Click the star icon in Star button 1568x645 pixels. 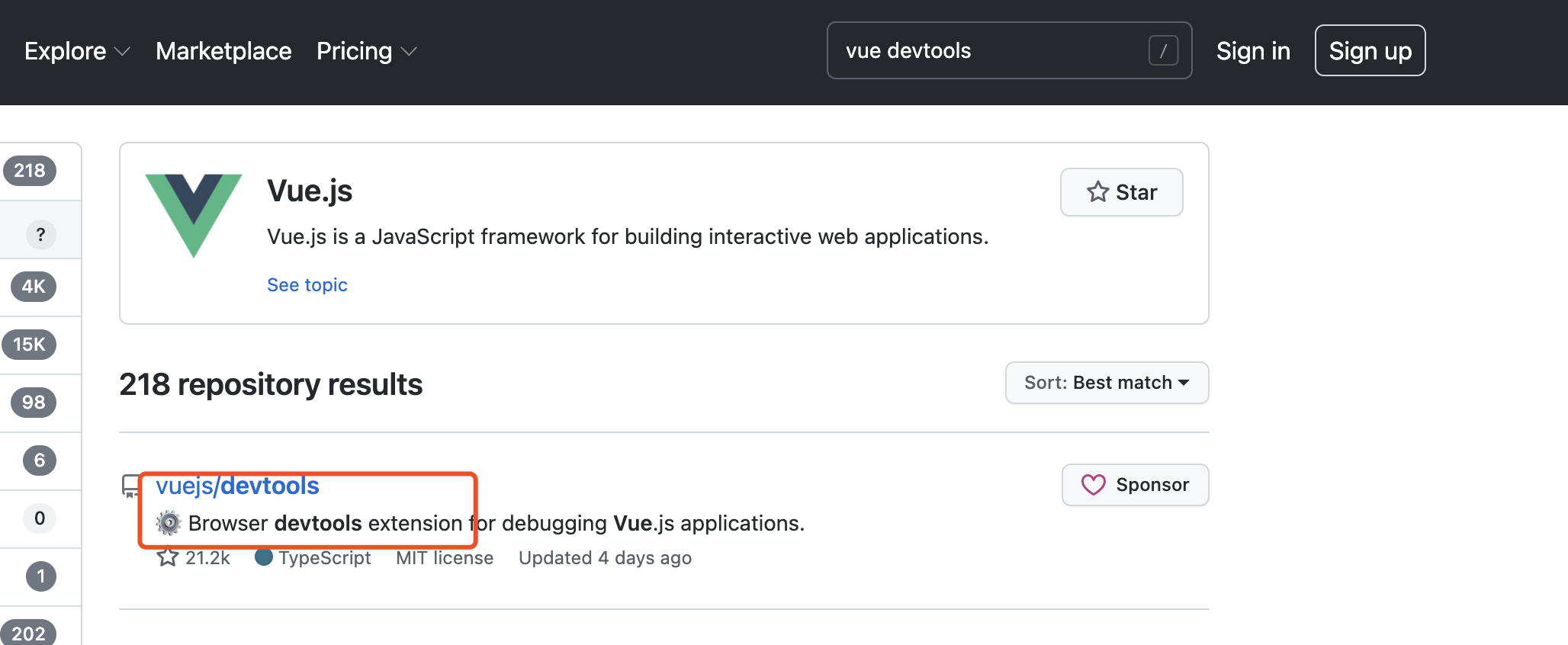[x=1097, y=191]
